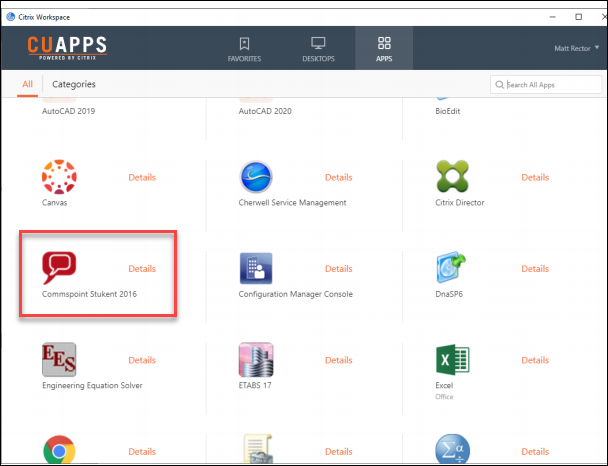Maximize the Citrix Workspace window
The image size is (608, 466).
pyautogui.click(x=578, y=17)
